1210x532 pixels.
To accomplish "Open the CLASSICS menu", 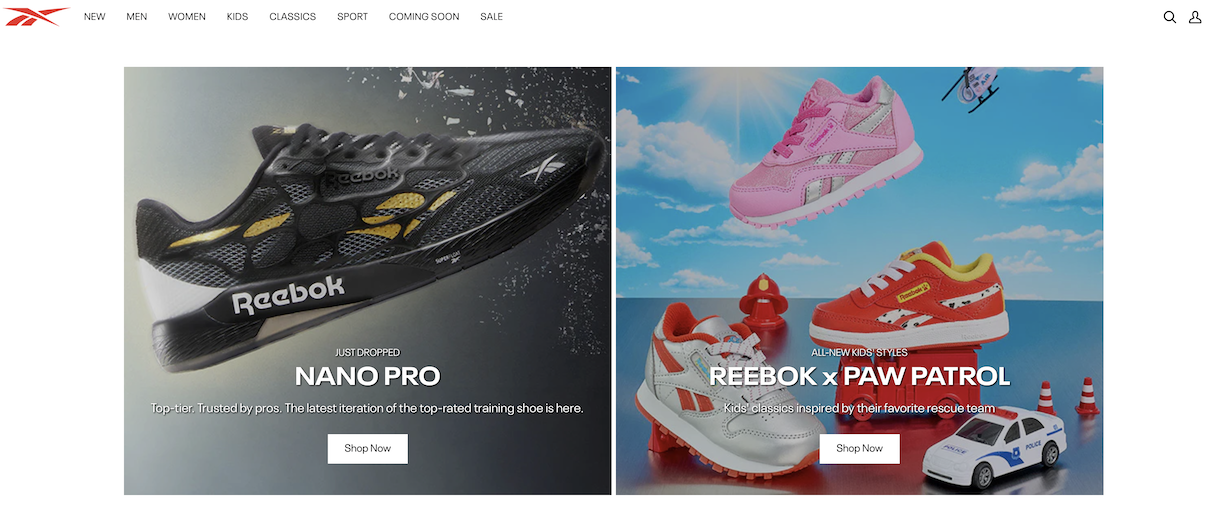I will (293, 17).
